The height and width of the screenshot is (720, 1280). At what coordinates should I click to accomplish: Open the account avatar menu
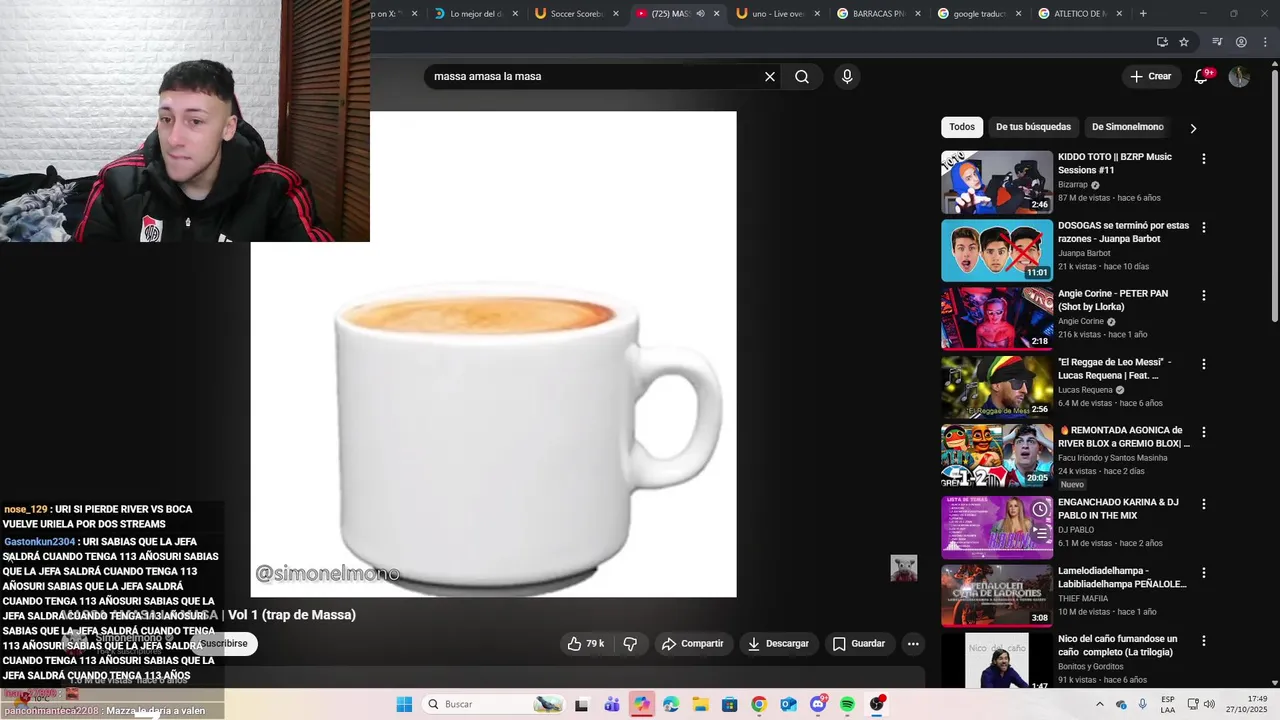1239,77
